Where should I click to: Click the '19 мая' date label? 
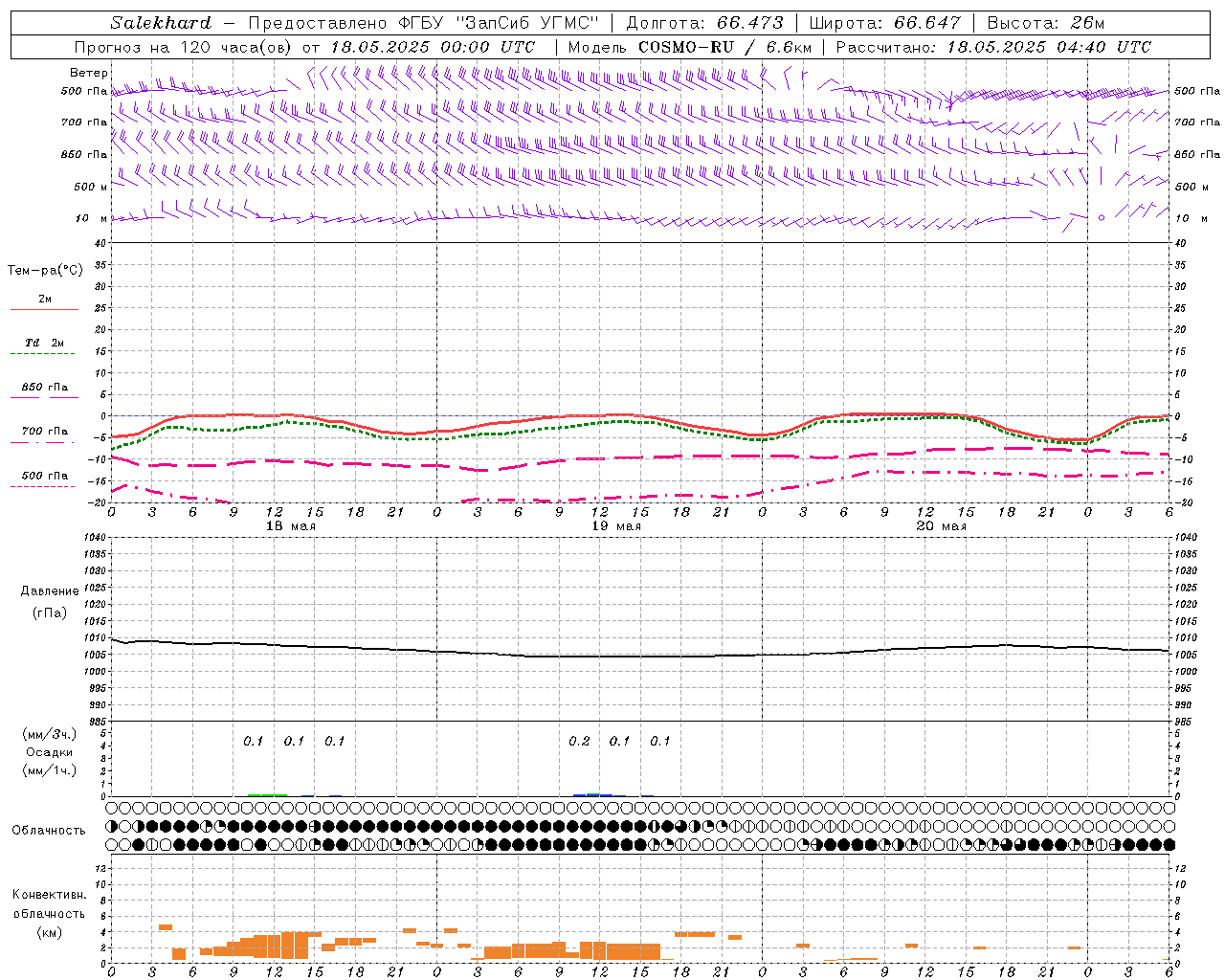(x=616, y=526)
